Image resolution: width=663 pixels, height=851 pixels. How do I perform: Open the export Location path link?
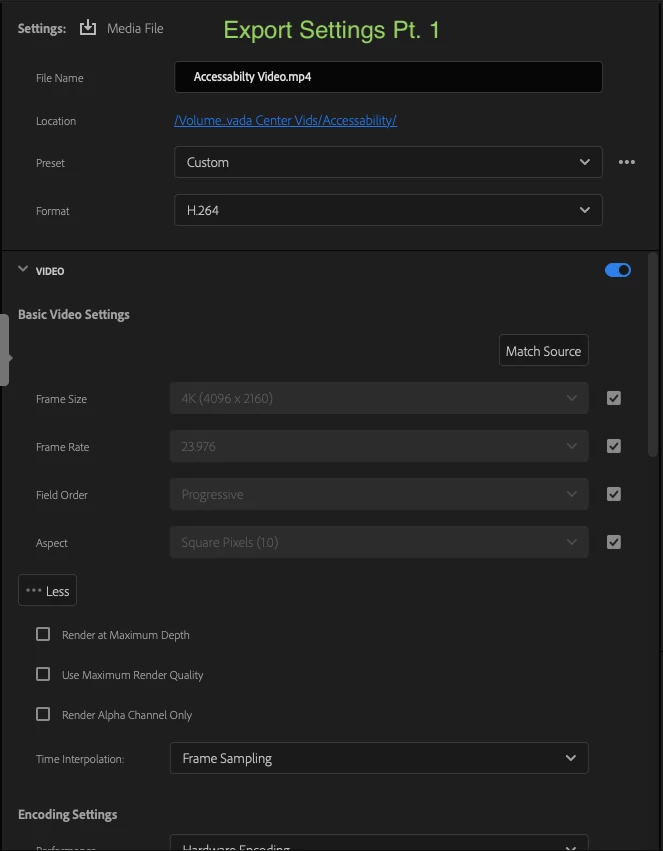pyautogui.click(x=285, y=121)
